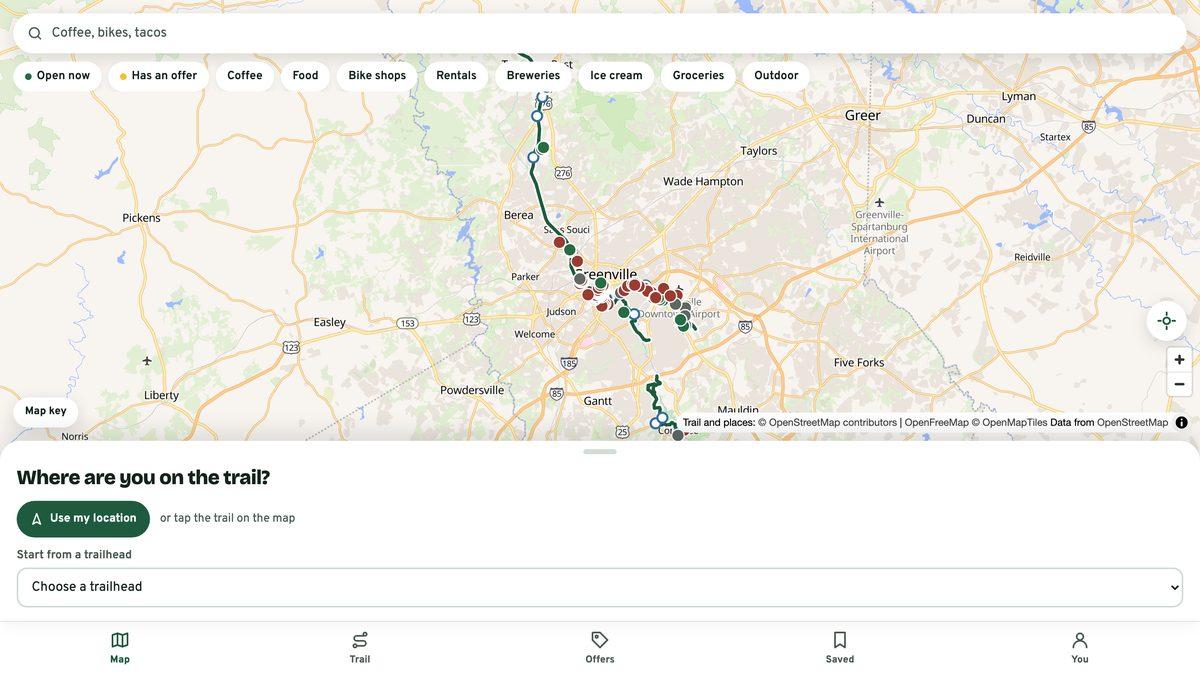Image resolution: width=1200 pixels, height=675 pixels.
Task: Open the Choose a trailhead dropdown
Action: pyautogui.click(x=600, y=588)
